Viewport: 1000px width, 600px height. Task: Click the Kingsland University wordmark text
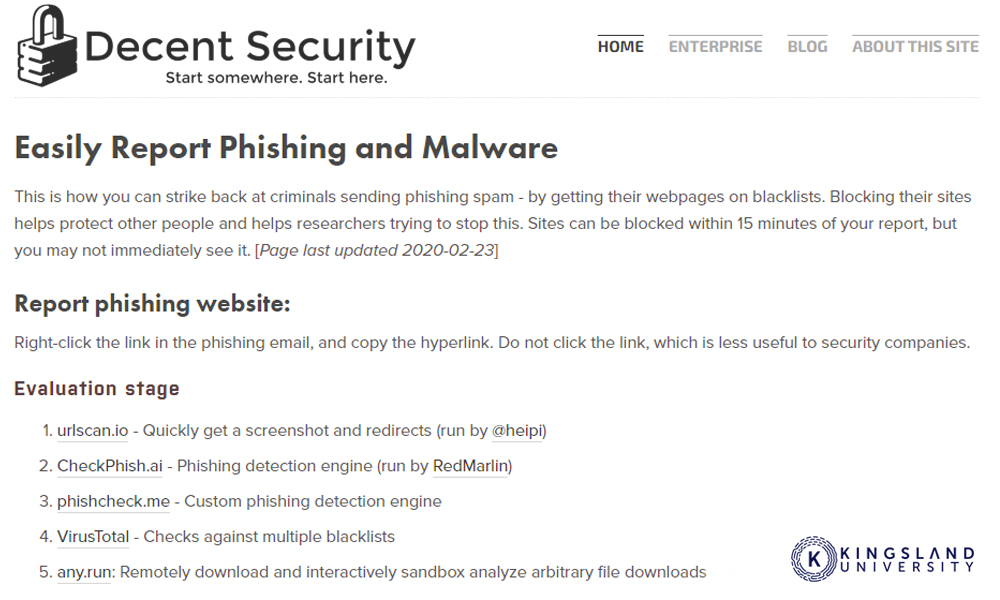click(908, 559)
